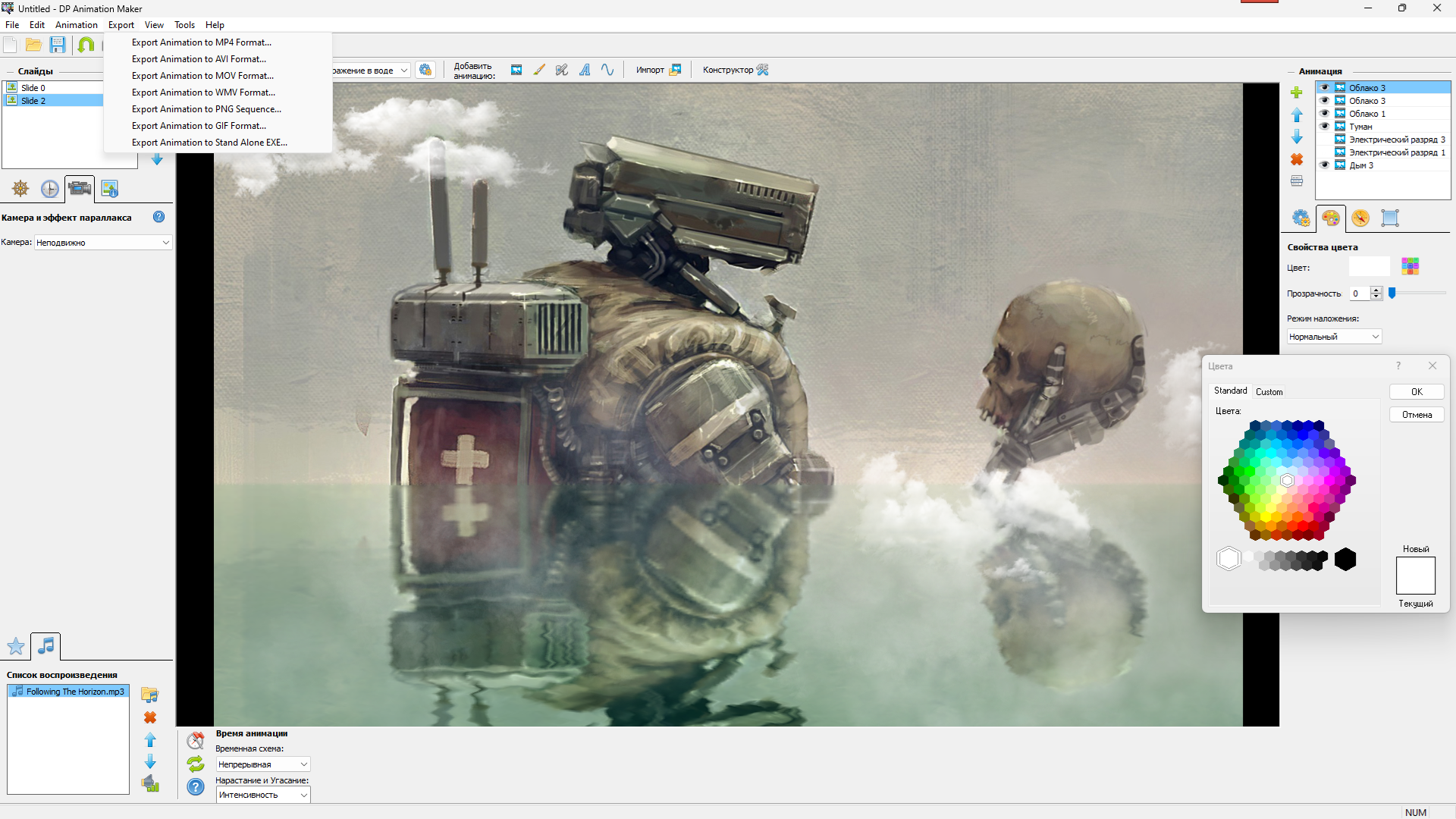Toggle eye of the second Облако 3
Viewport: 1456px width, 819px height.
[x=1325, y=100]
